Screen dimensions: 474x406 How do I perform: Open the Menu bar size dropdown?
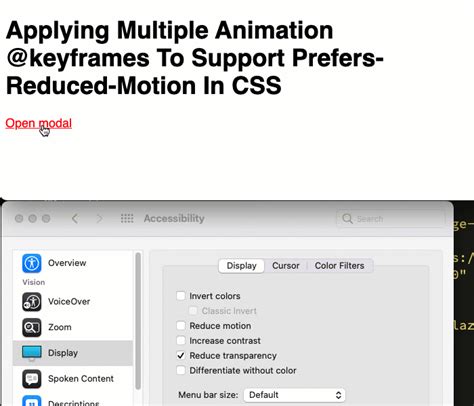pos(295,395)
